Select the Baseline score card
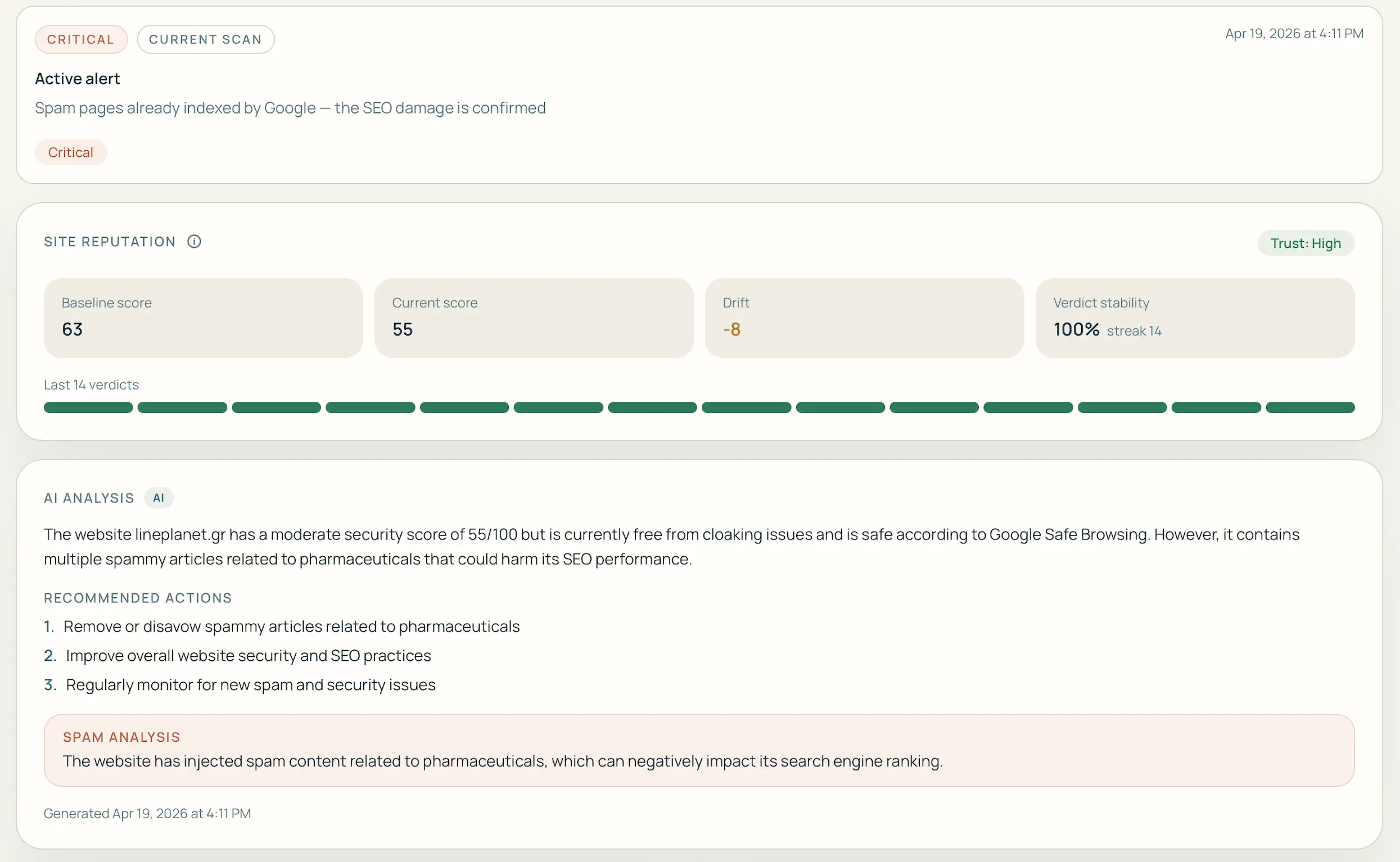The height and width of the screenshot is (862, 1400). point(203,318)
